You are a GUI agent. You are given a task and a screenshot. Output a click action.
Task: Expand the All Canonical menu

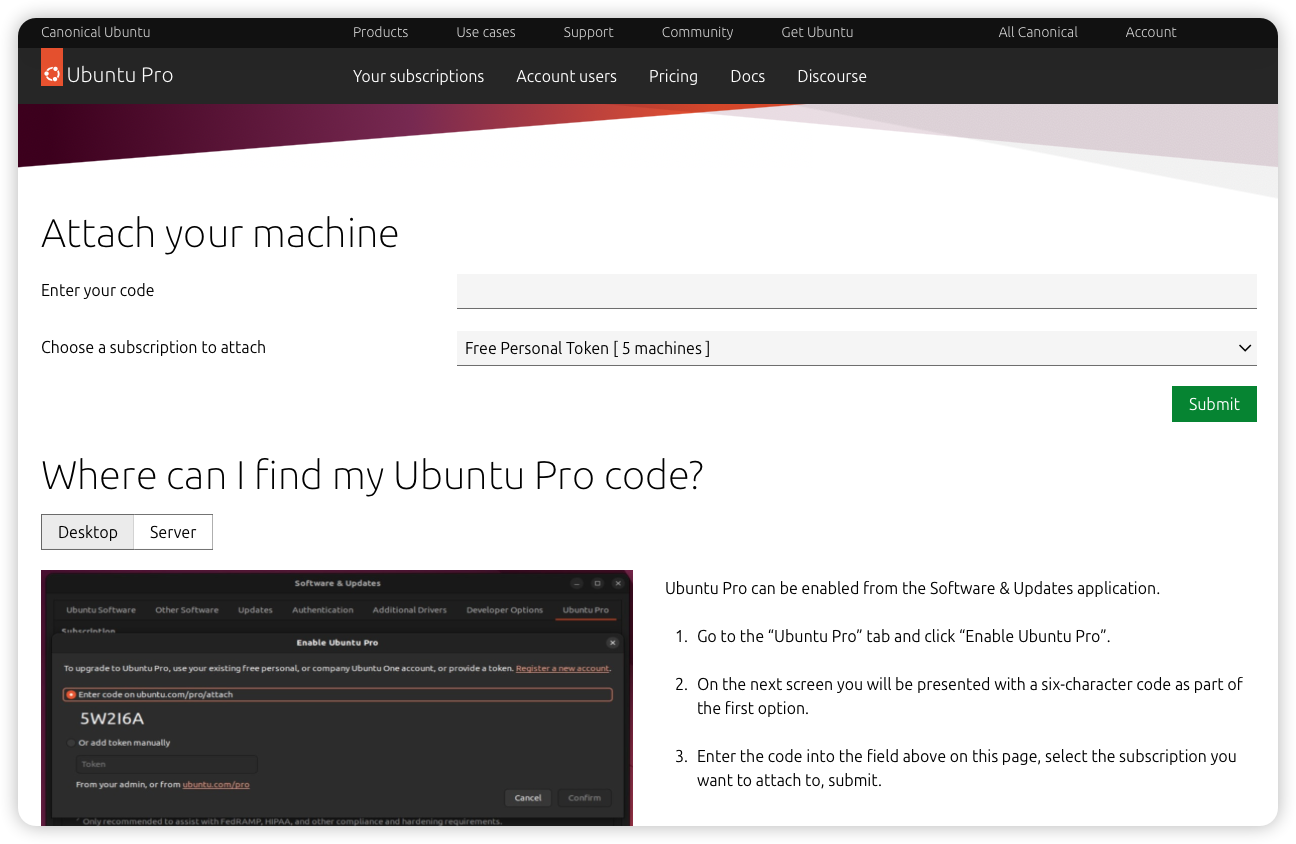click(1037, 32)
